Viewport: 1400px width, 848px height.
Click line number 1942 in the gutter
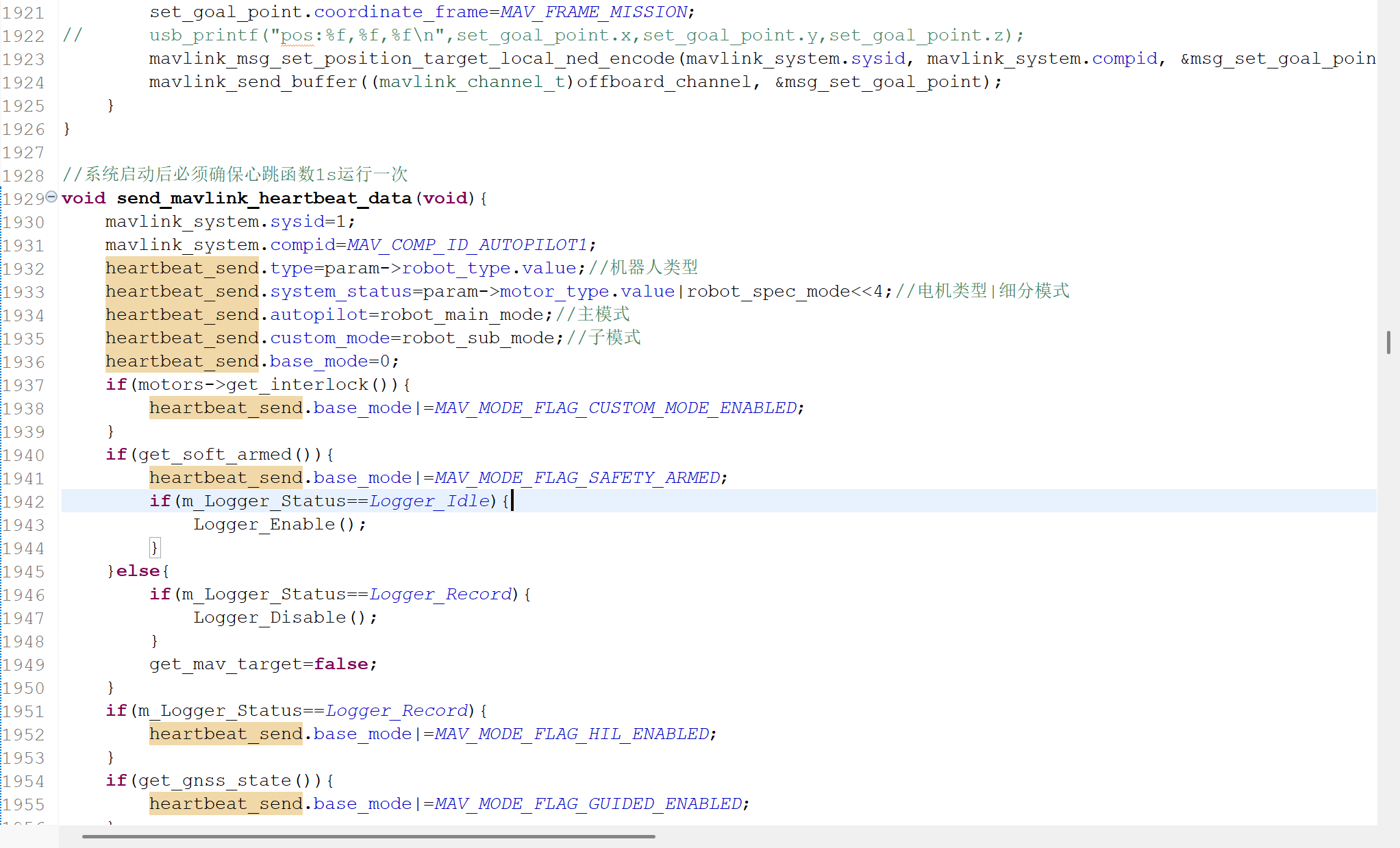pyautogui.click(x=25, y=501)
